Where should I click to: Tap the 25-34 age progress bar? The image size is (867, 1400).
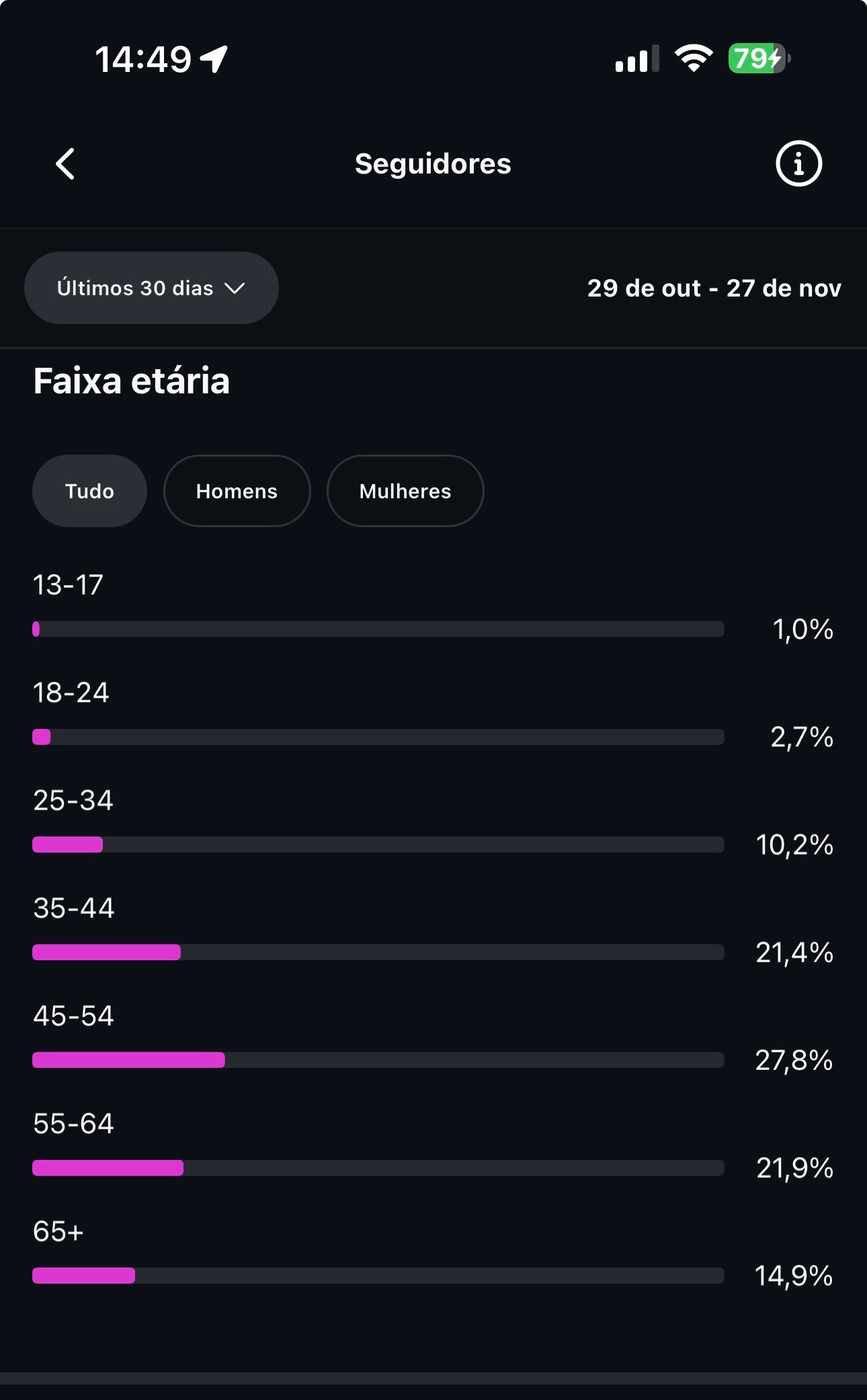coord(378,845)
